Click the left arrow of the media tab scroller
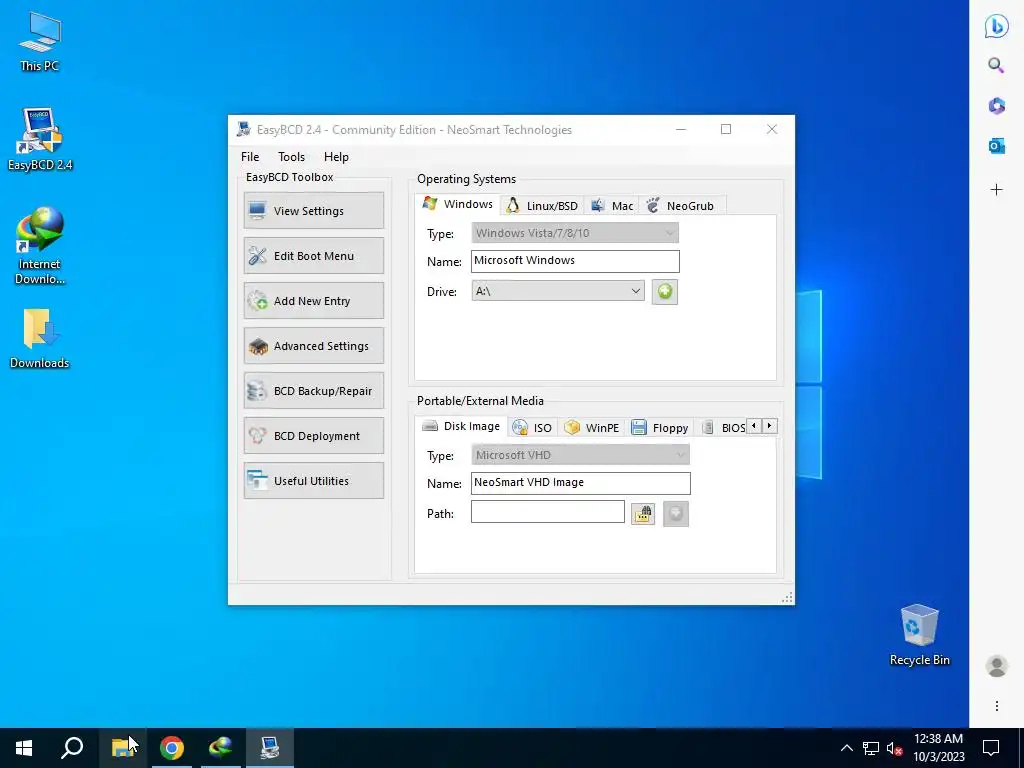1024x768 pixels. (754, 426)
